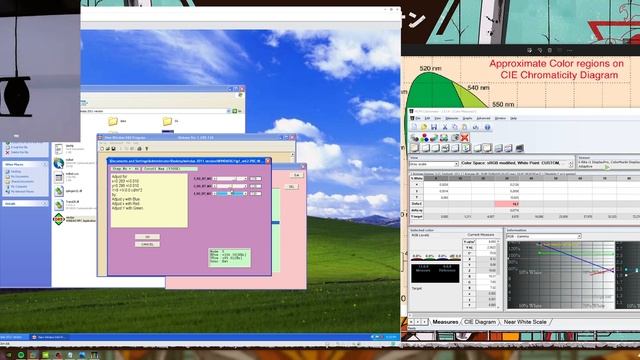Click the help pointer icon in the tan window toolbar

pos(146,149)
